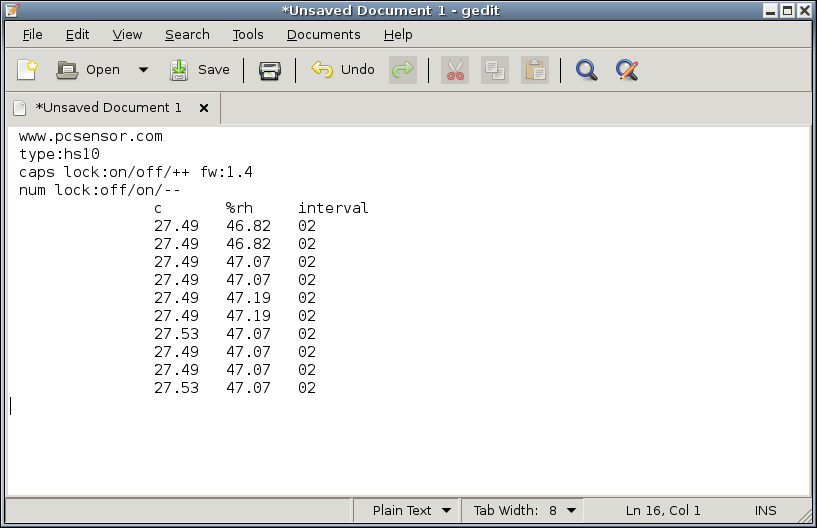Open the Search menu

coord(187,34)
